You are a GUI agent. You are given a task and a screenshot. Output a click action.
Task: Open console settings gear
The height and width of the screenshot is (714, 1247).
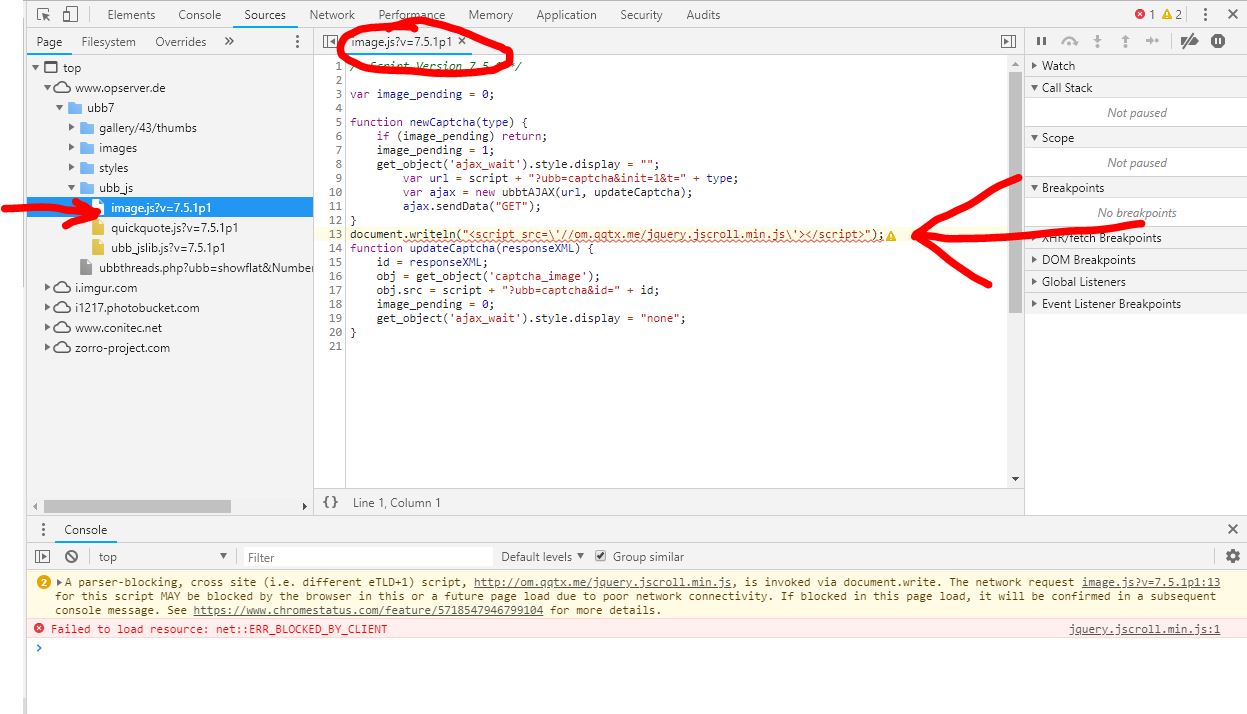[1232, 556]
